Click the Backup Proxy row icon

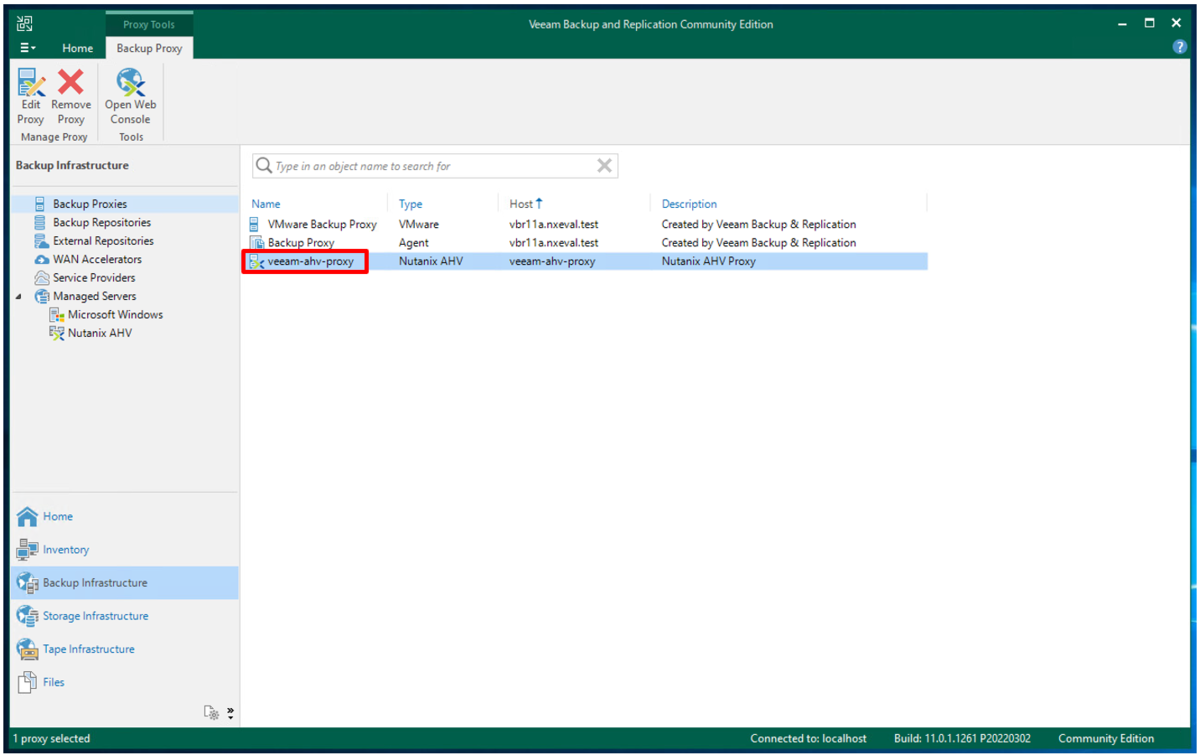point(255,243)
